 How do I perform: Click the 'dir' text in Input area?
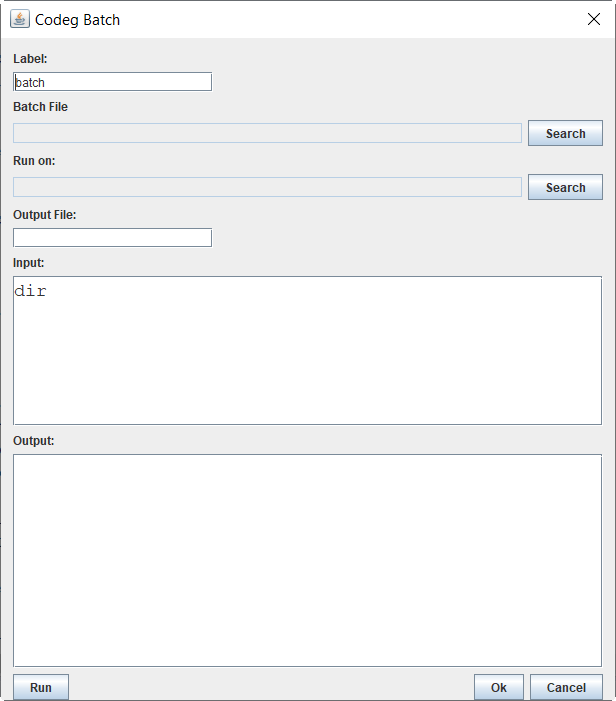click(31, 292)
